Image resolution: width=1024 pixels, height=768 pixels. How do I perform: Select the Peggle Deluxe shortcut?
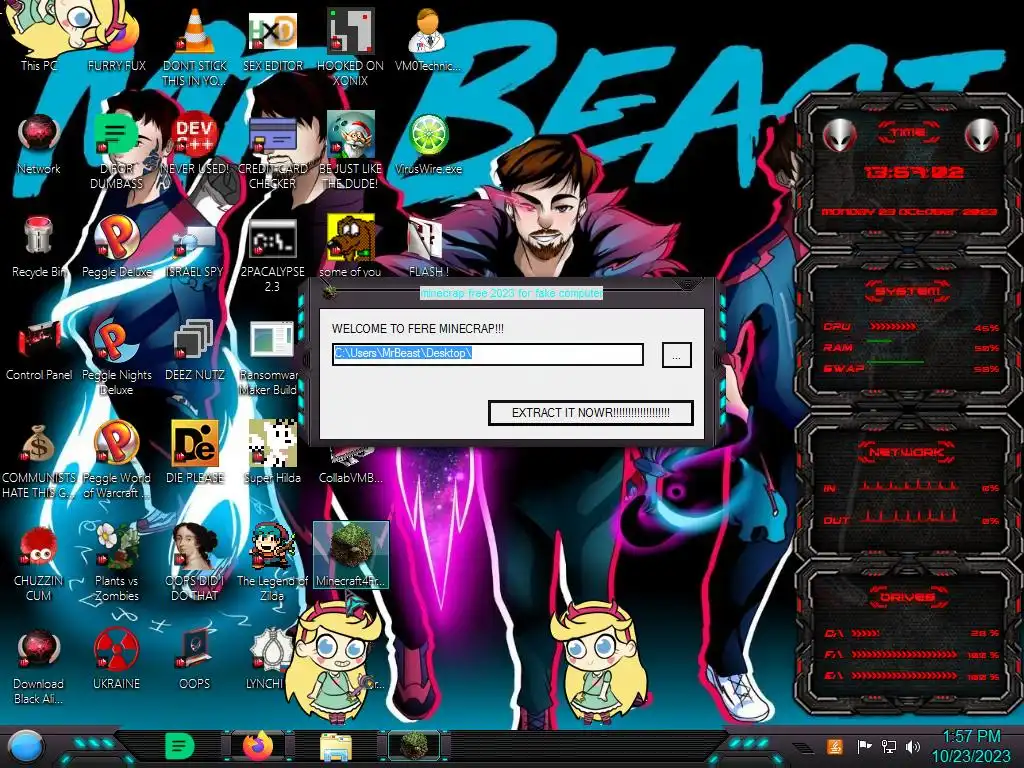pyautogui.click(x=116, y=247)
